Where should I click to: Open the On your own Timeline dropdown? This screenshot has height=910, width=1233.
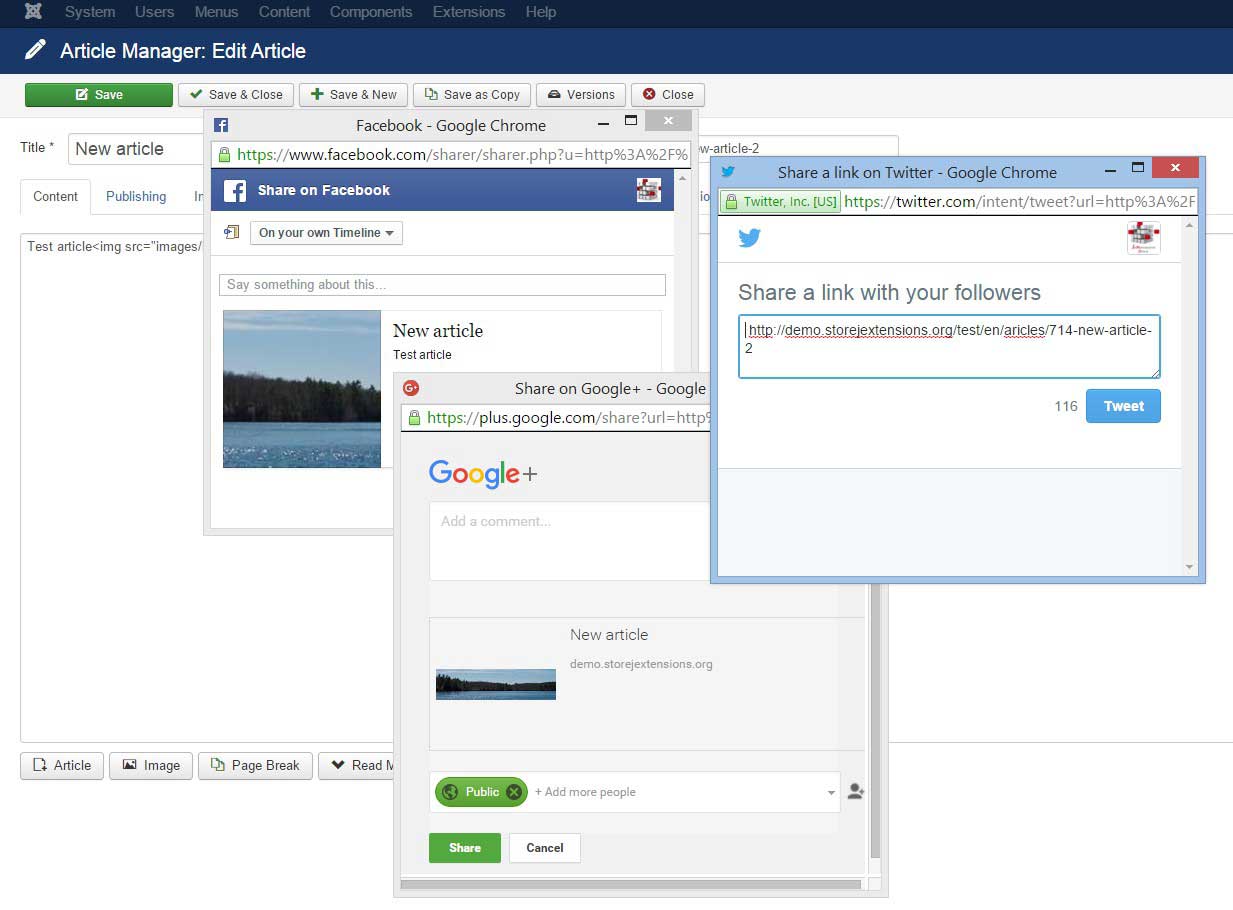tap(326, 233)
